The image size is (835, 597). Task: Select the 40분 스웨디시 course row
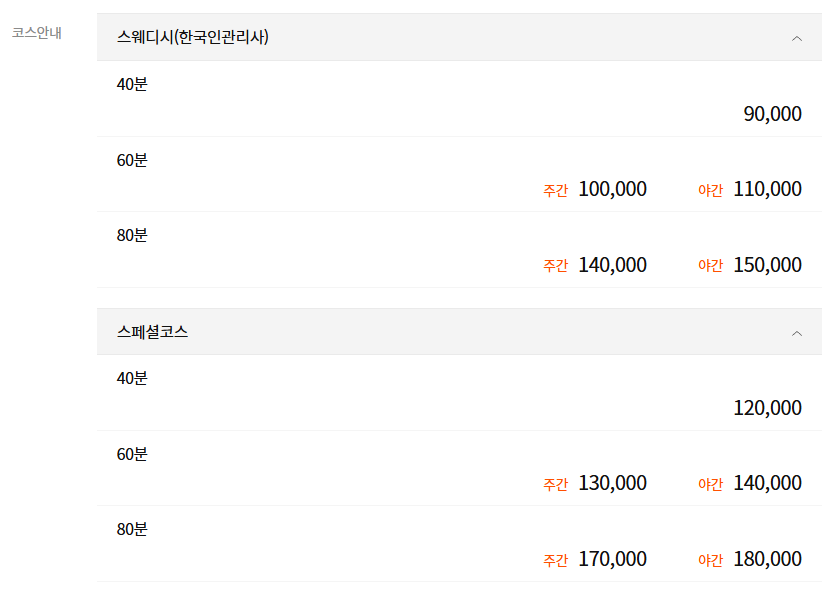[x=450, y=99]
